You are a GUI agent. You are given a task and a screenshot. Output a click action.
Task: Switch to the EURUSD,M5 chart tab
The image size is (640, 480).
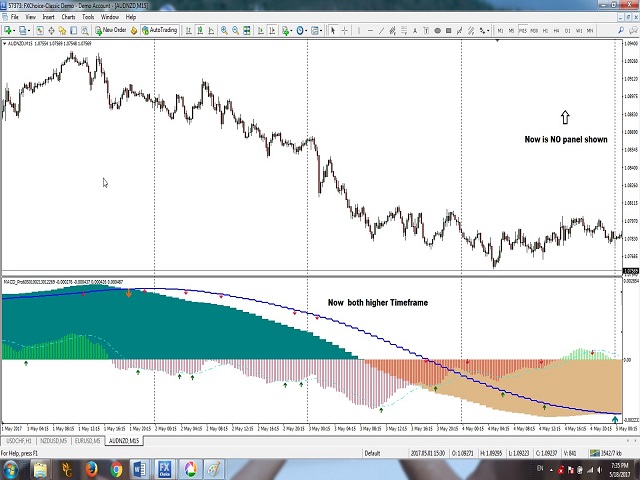pyautogui.click(x=87, y=441)
